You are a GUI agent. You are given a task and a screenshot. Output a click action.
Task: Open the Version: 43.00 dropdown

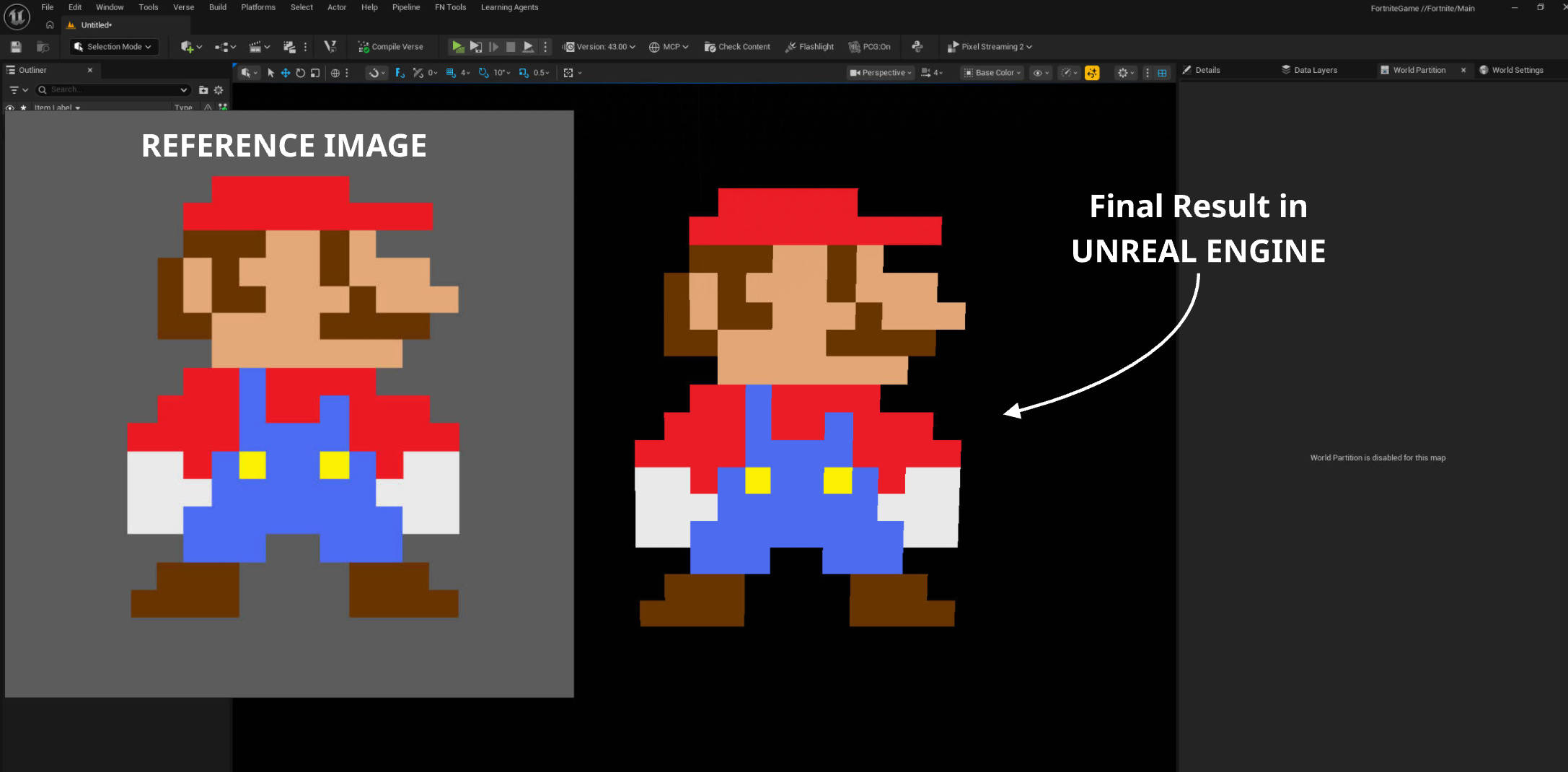click(x=600, y=47)
